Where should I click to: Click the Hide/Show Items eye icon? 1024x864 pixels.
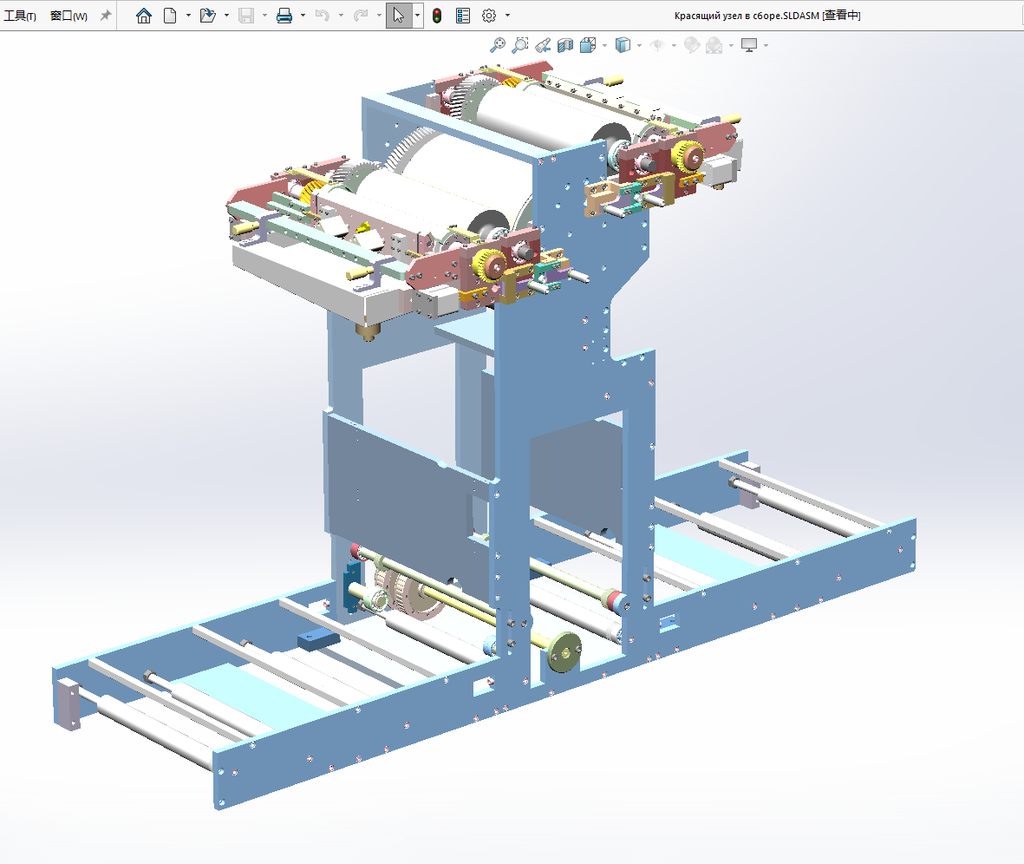658,45
